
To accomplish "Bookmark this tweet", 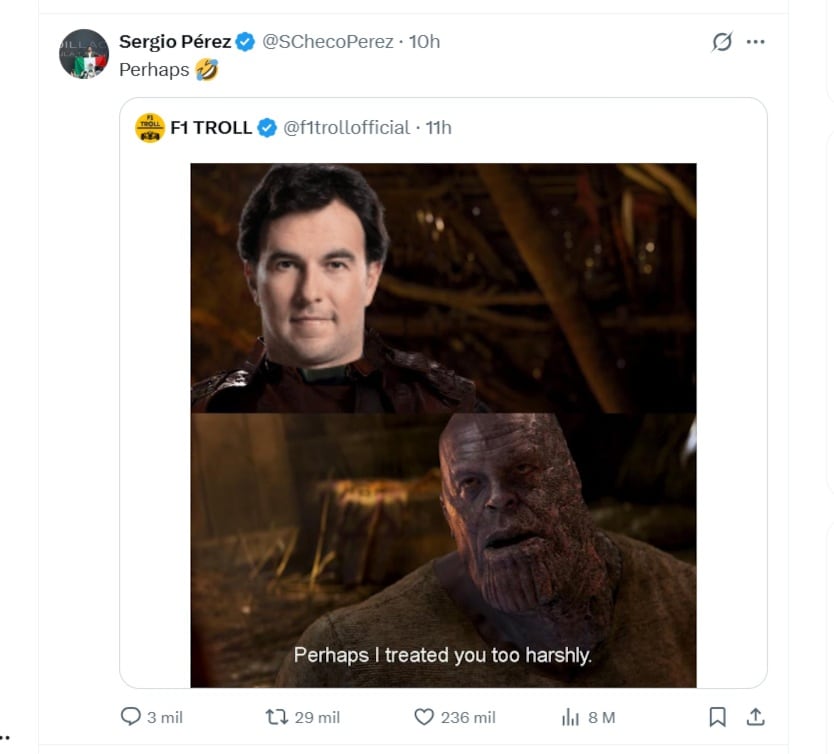I will coord(717,717).
